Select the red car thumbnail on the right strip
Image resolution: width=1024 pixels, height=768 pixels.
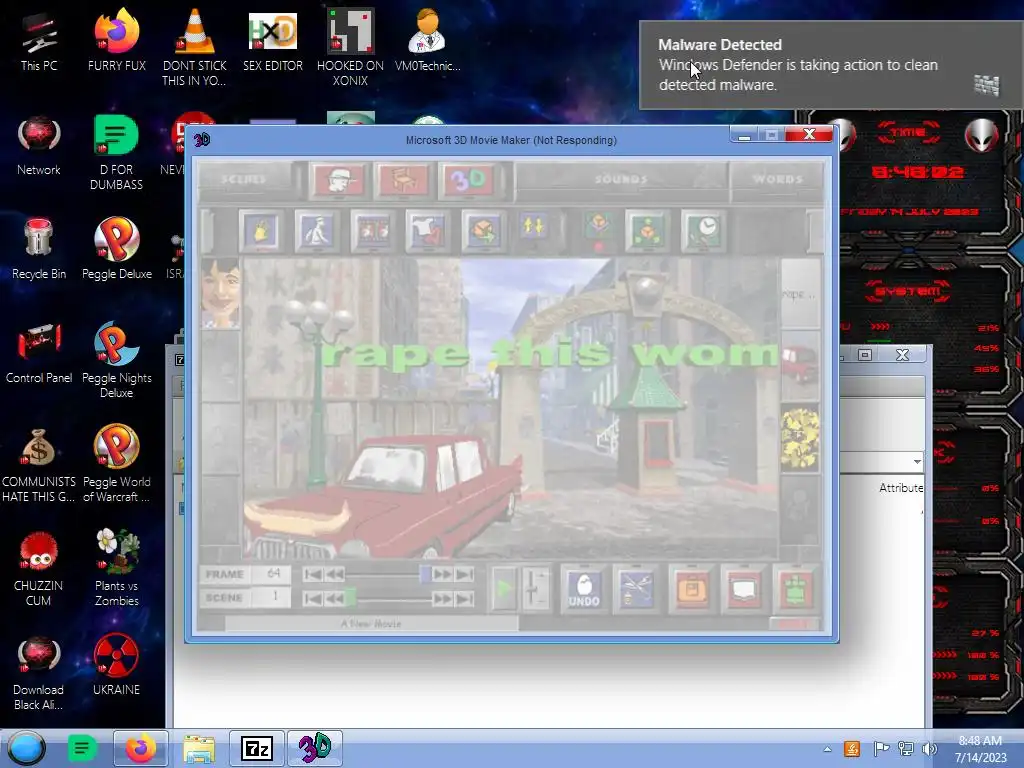click(800, 364)
